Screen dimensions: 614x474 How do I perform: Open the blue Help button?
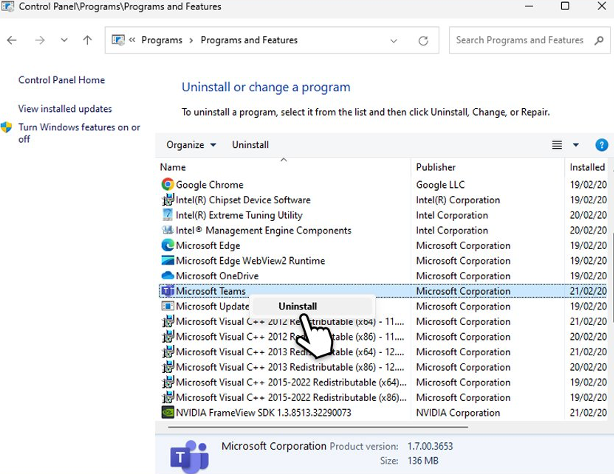[601, 145]
